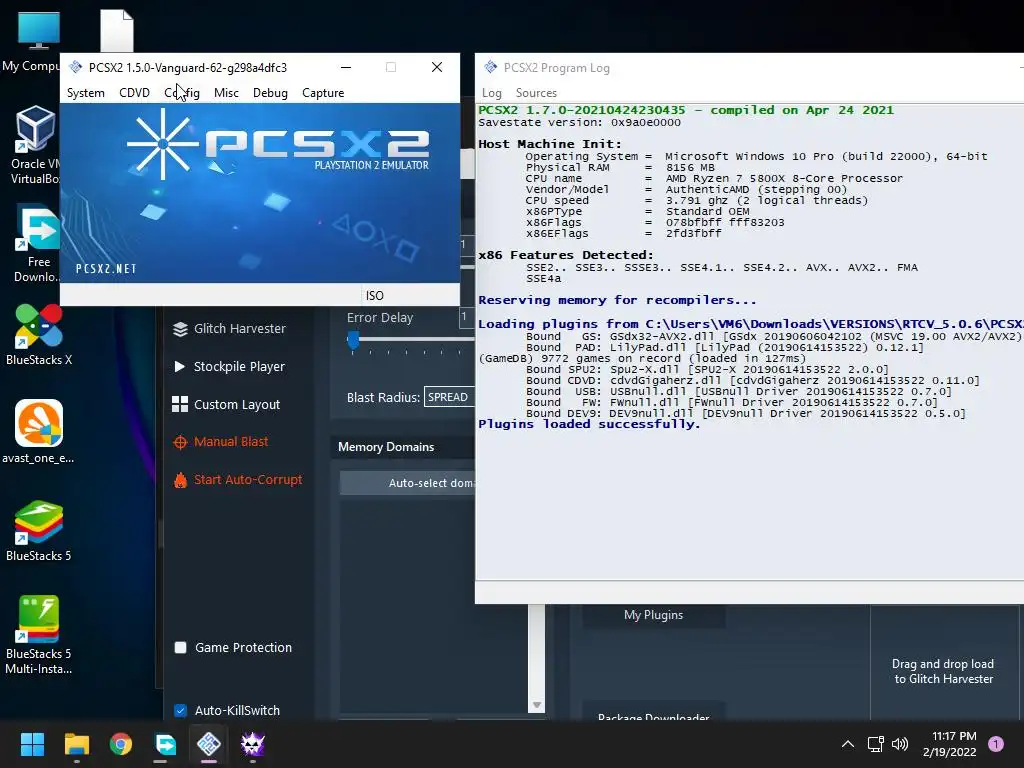The height and width of the screenshot is (768, 1024).
Task: Click 'Plugins loaded successfully.' log line
Action: point(589,424)
